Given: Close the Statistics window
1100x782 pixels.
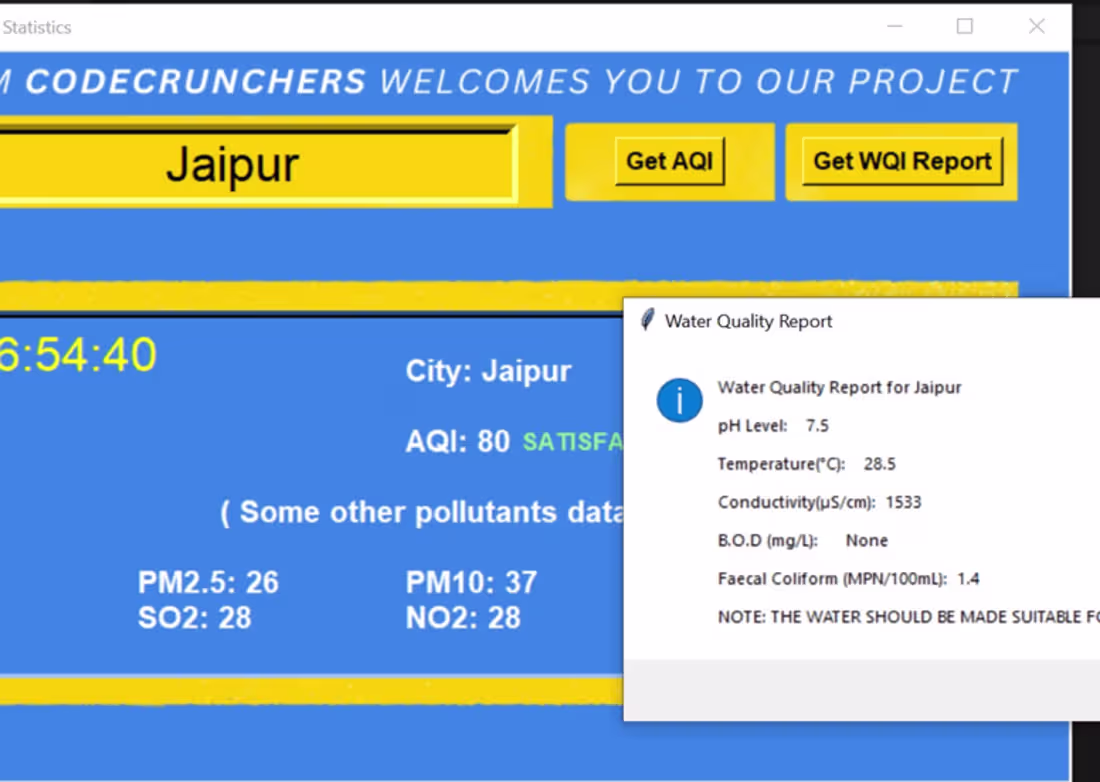Looking at the screenshot, I should pos(1037,27).
